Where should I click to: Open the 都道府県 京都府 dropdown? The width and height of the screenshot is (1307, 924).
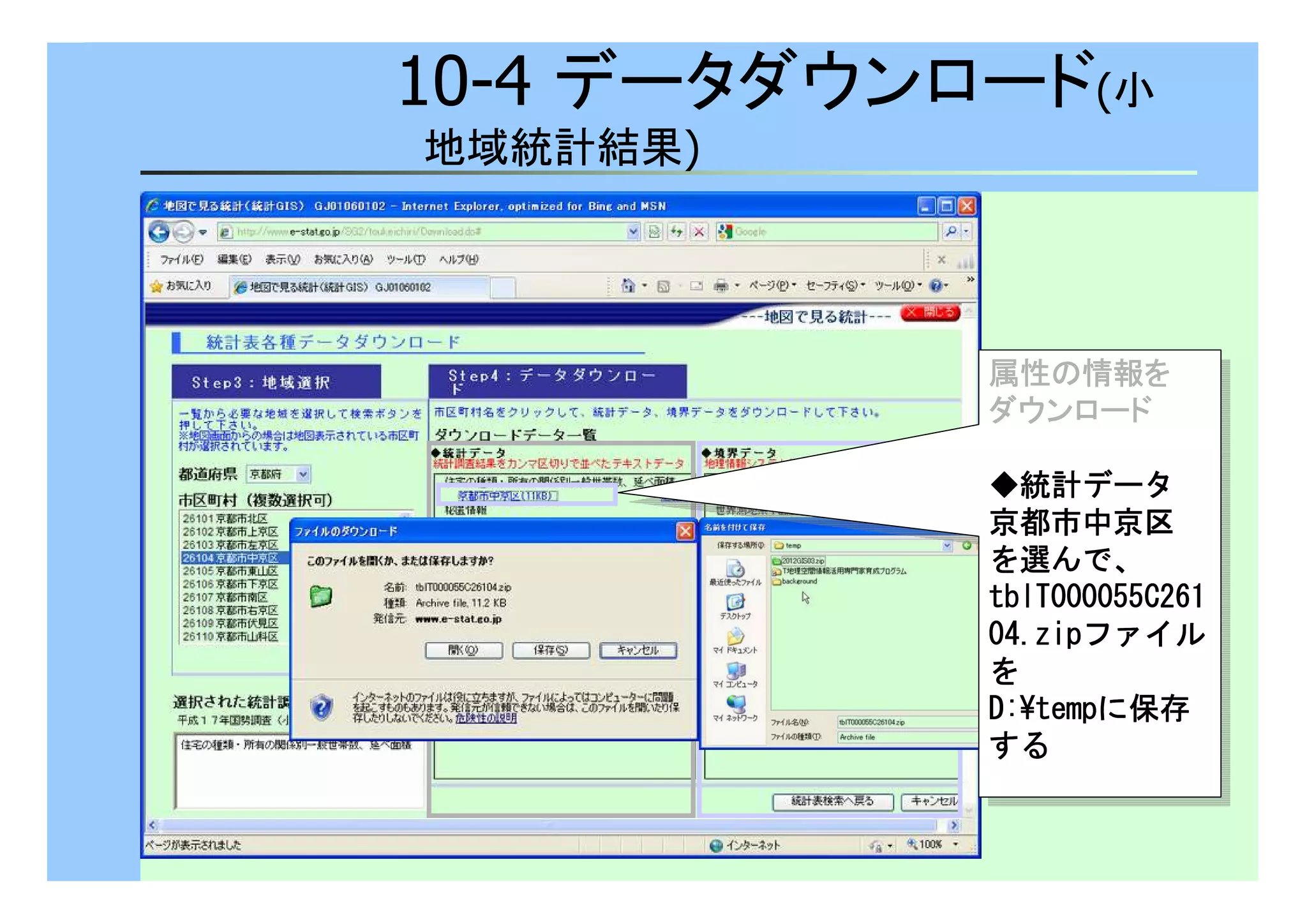click(279, 474)
